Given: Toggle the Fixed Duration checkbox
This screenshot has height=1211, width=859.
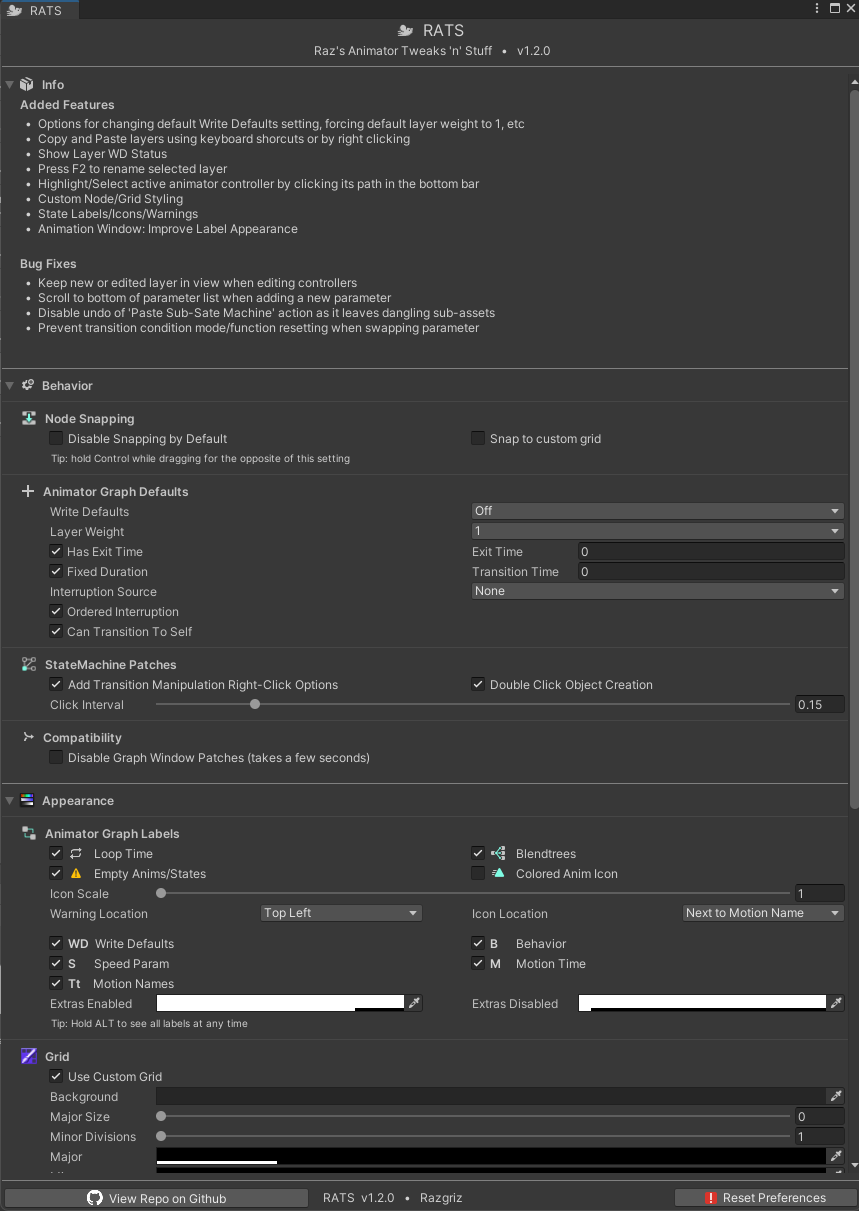Looking at the screenshot, I should tap(56, 571).
